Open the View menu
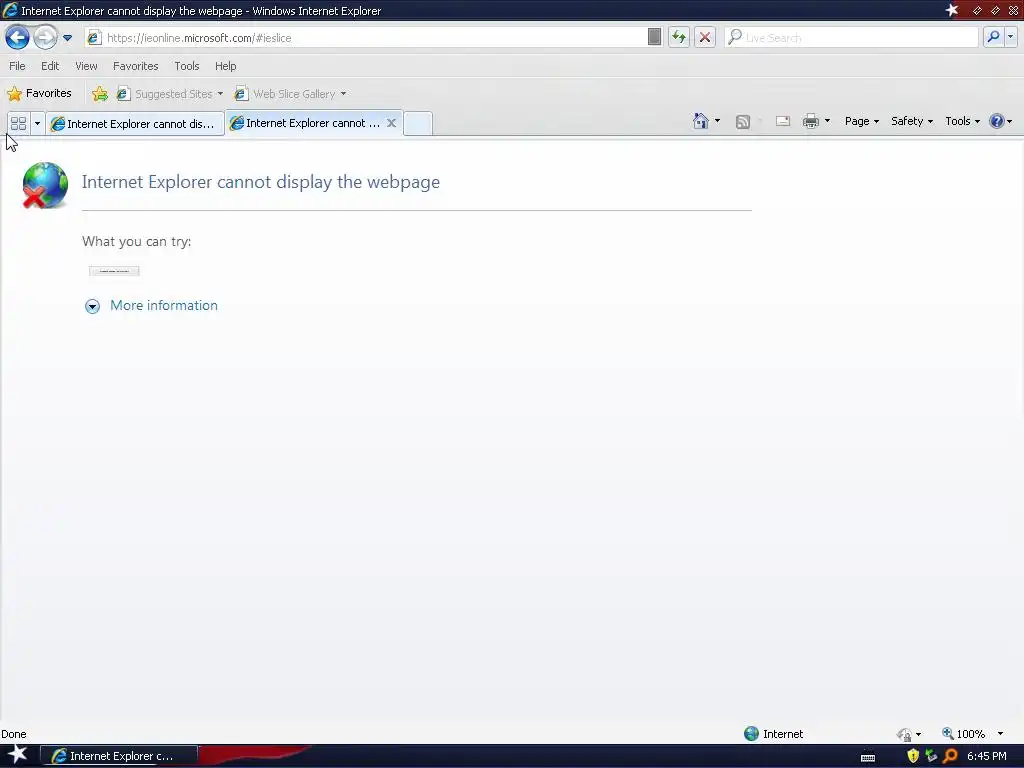Screen dimensions: 1024x768 click(86, 66)
